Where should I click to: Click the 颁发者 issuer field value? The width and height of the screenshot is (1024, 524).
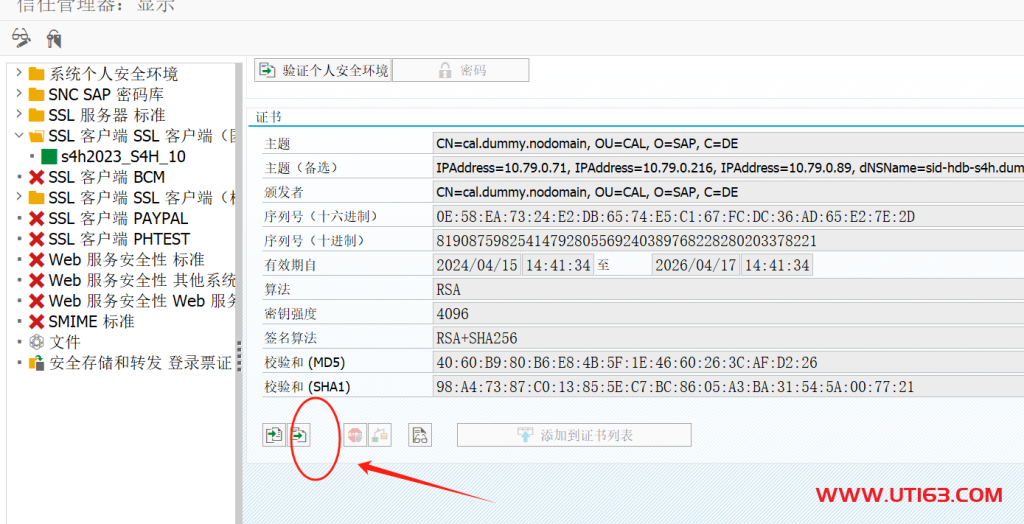coord(728,192)
